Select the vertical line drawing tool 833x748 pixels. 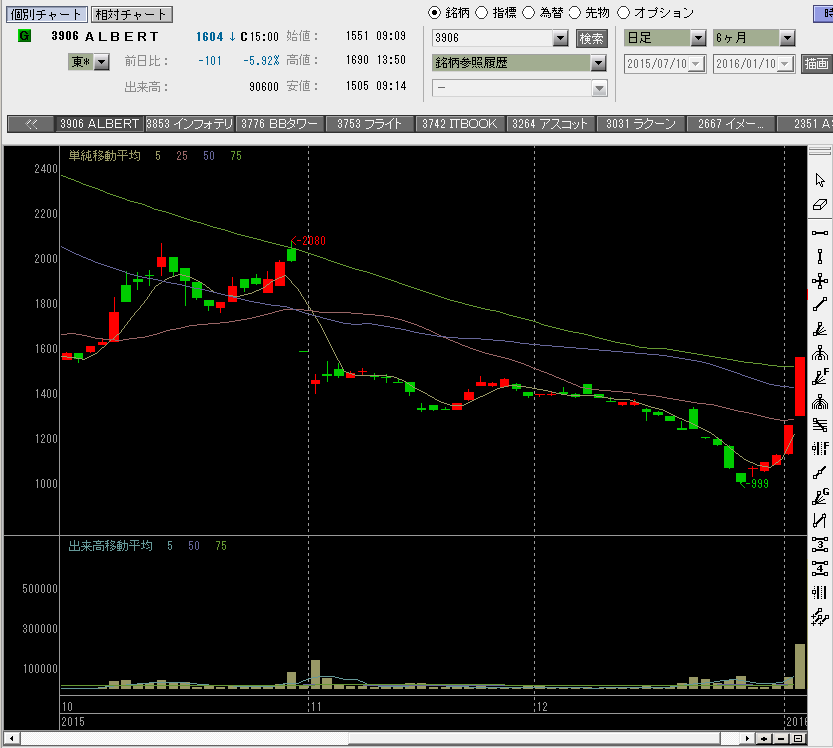click(820, 257)
